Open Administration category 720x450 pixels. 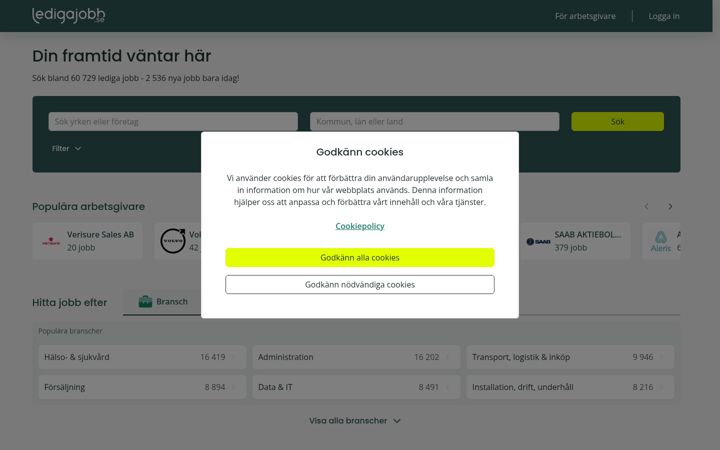(x=356, y=357)
